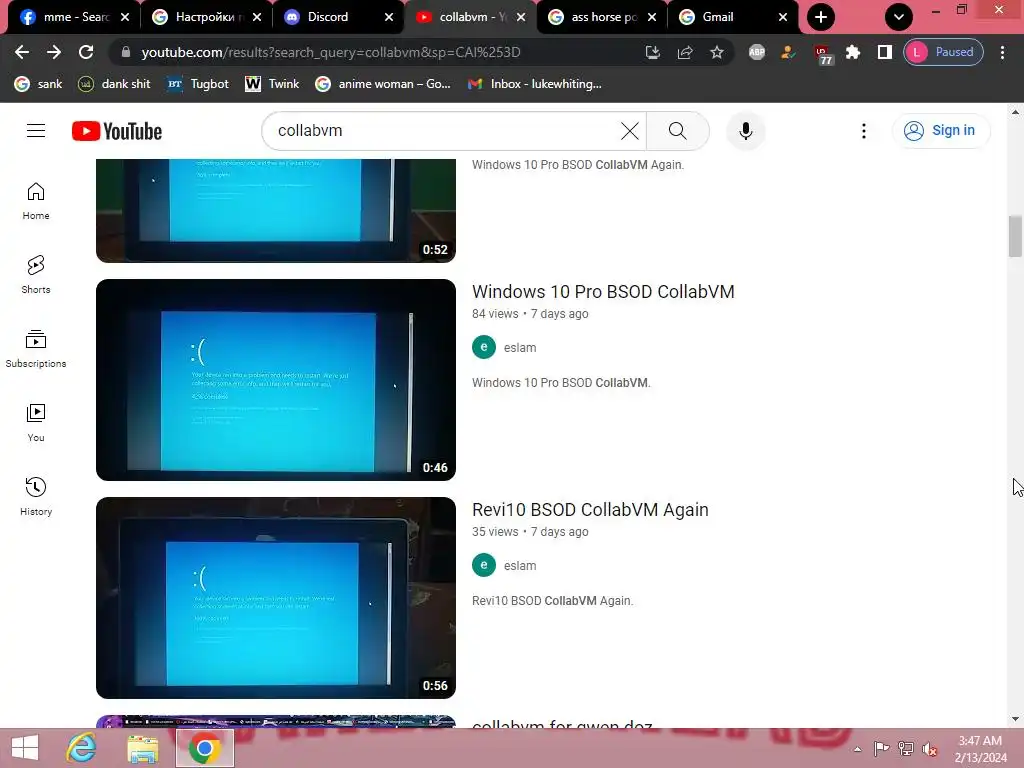
Task: Open the 0:52 BSOD video thumbnail
Action: pos(276,210)
